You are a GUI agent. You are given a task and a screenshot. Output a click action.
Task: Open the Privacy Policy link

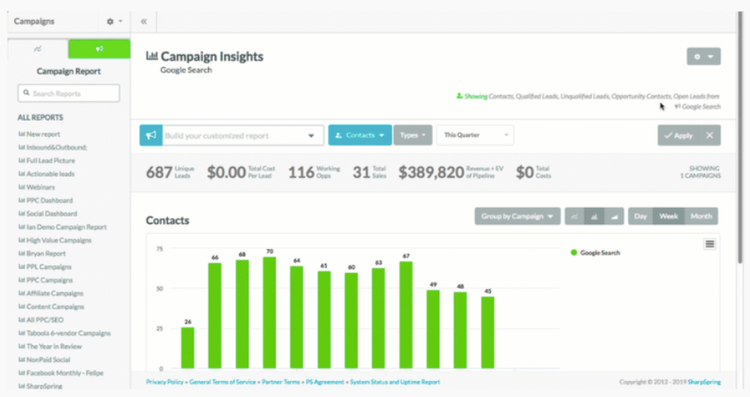point(165,382)
